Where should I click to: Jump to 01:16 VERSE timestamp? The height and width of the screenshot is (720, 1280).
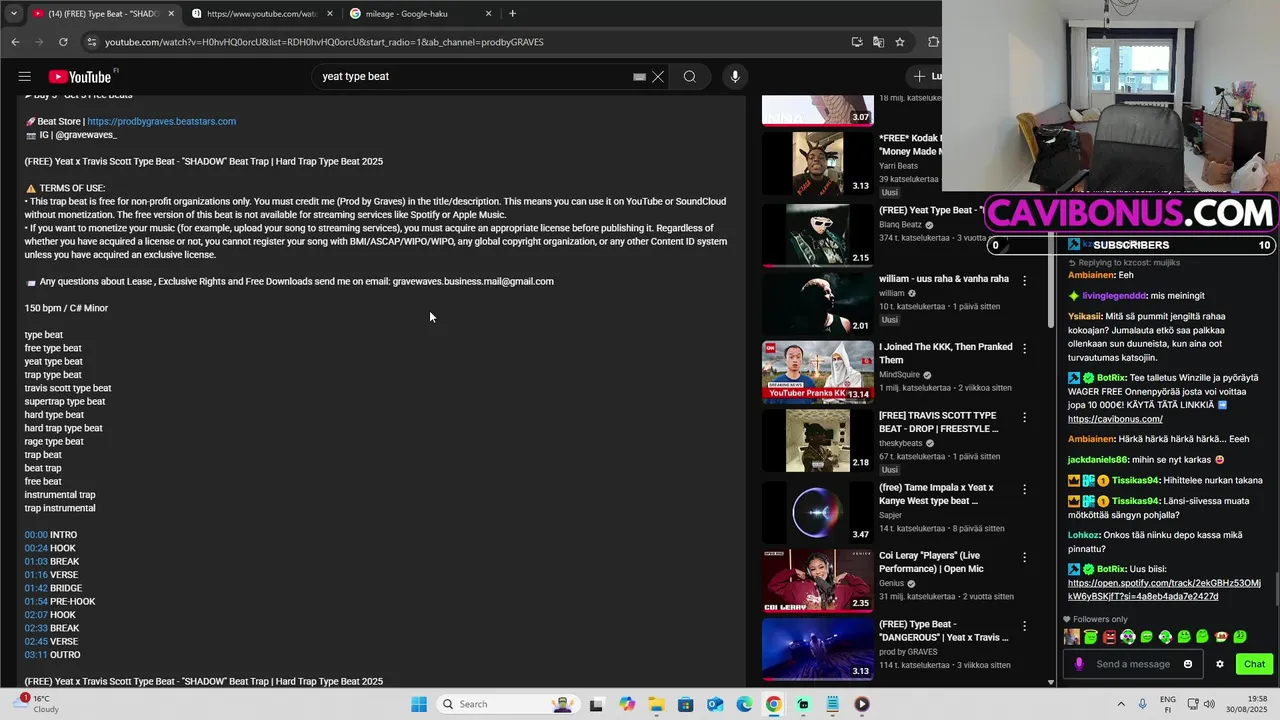pyautogui.click(x=36, y=575)
